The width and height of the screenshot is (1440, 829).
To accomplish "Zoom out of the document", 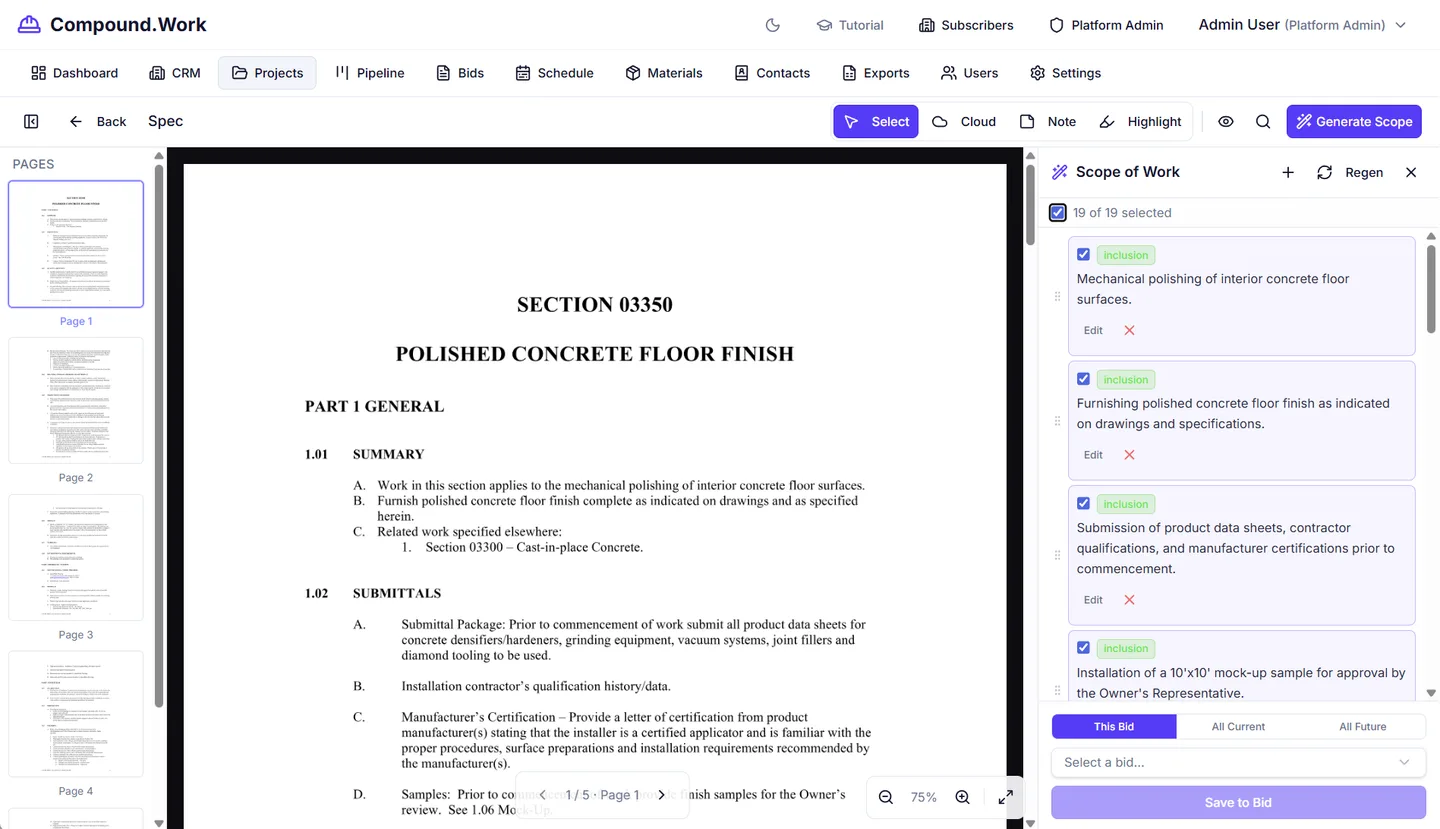I will coord(885,797).
